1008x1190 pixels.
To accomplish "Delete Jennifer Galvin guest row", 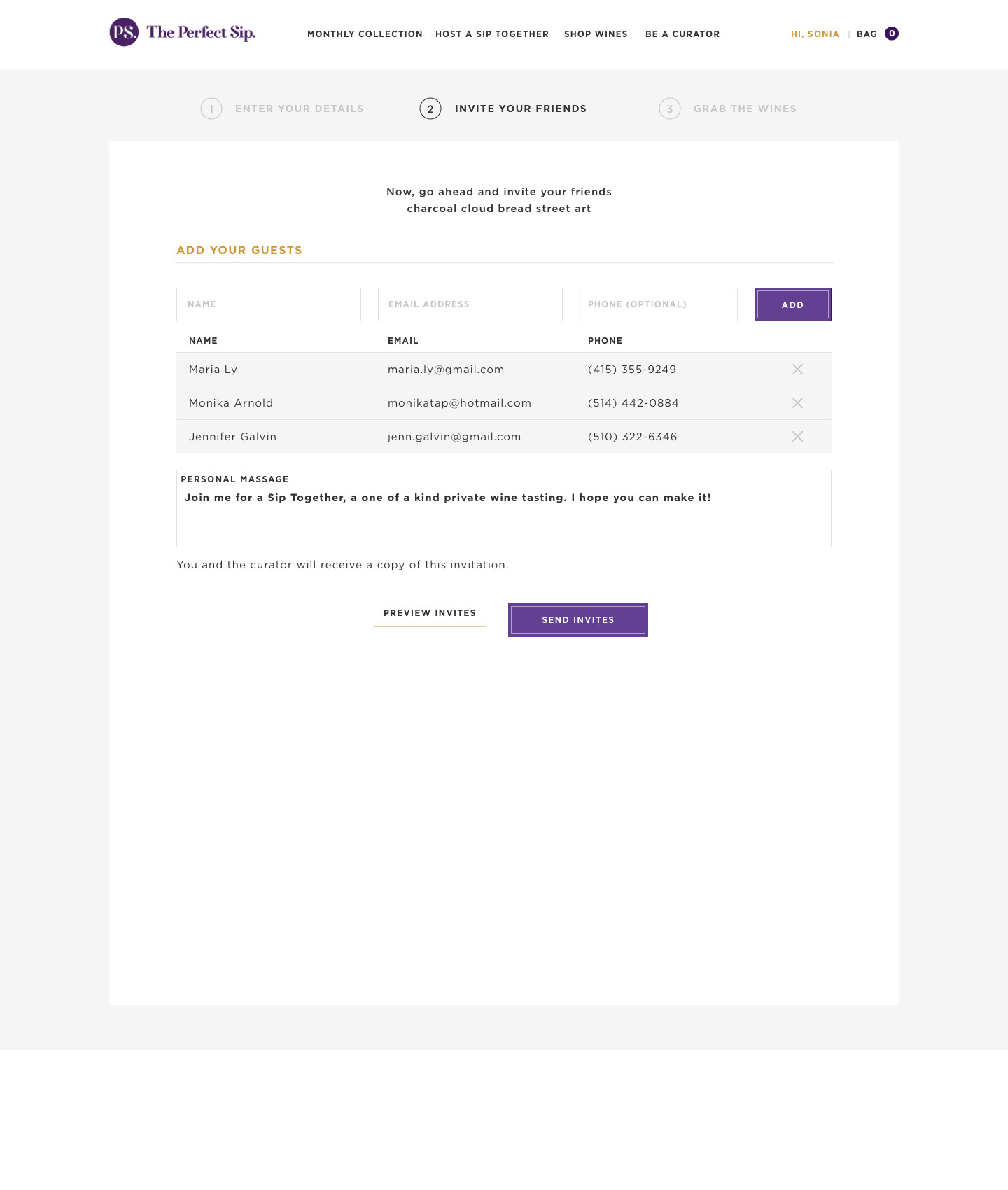I will (797, 437).
